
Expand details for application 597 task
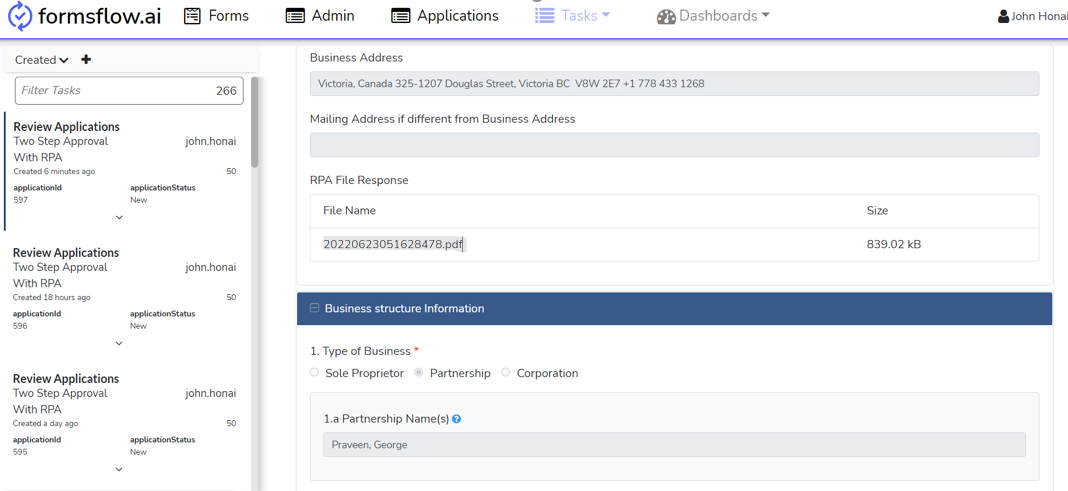point(119,217)
